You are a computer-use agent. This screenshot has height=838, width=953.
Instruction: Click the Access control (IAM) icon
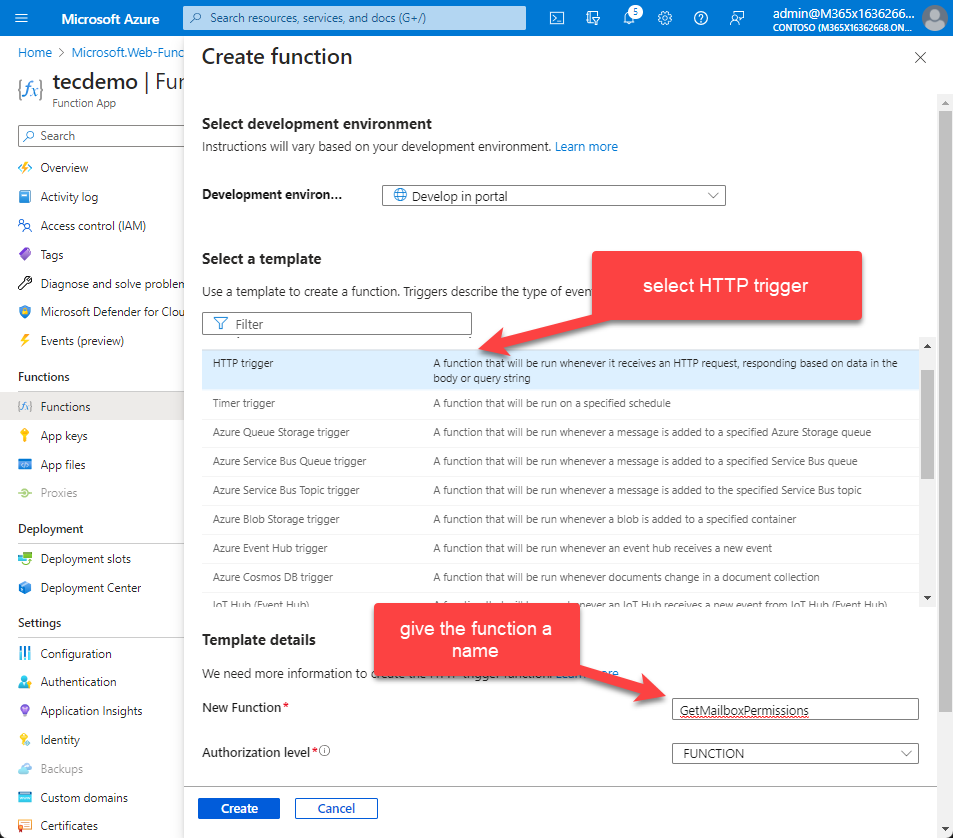25,225
